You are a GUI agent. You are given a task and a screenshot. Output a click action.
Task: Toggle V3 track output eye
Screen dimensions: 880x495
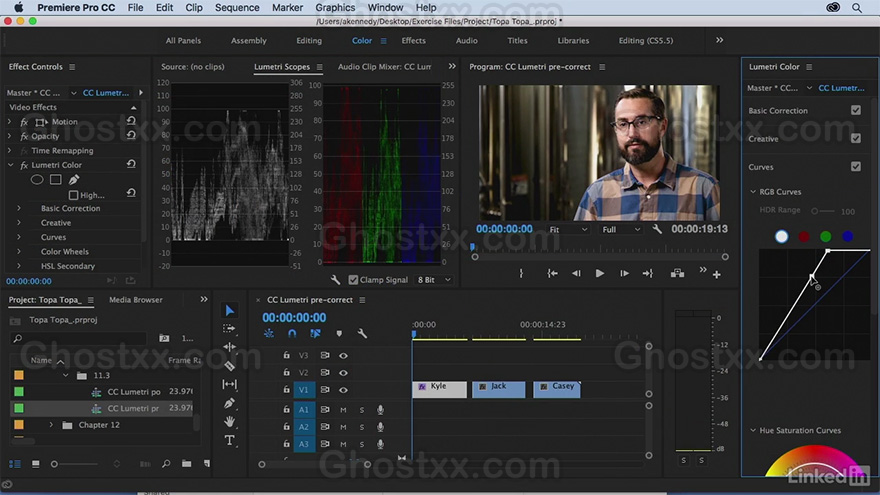(343, 355)
